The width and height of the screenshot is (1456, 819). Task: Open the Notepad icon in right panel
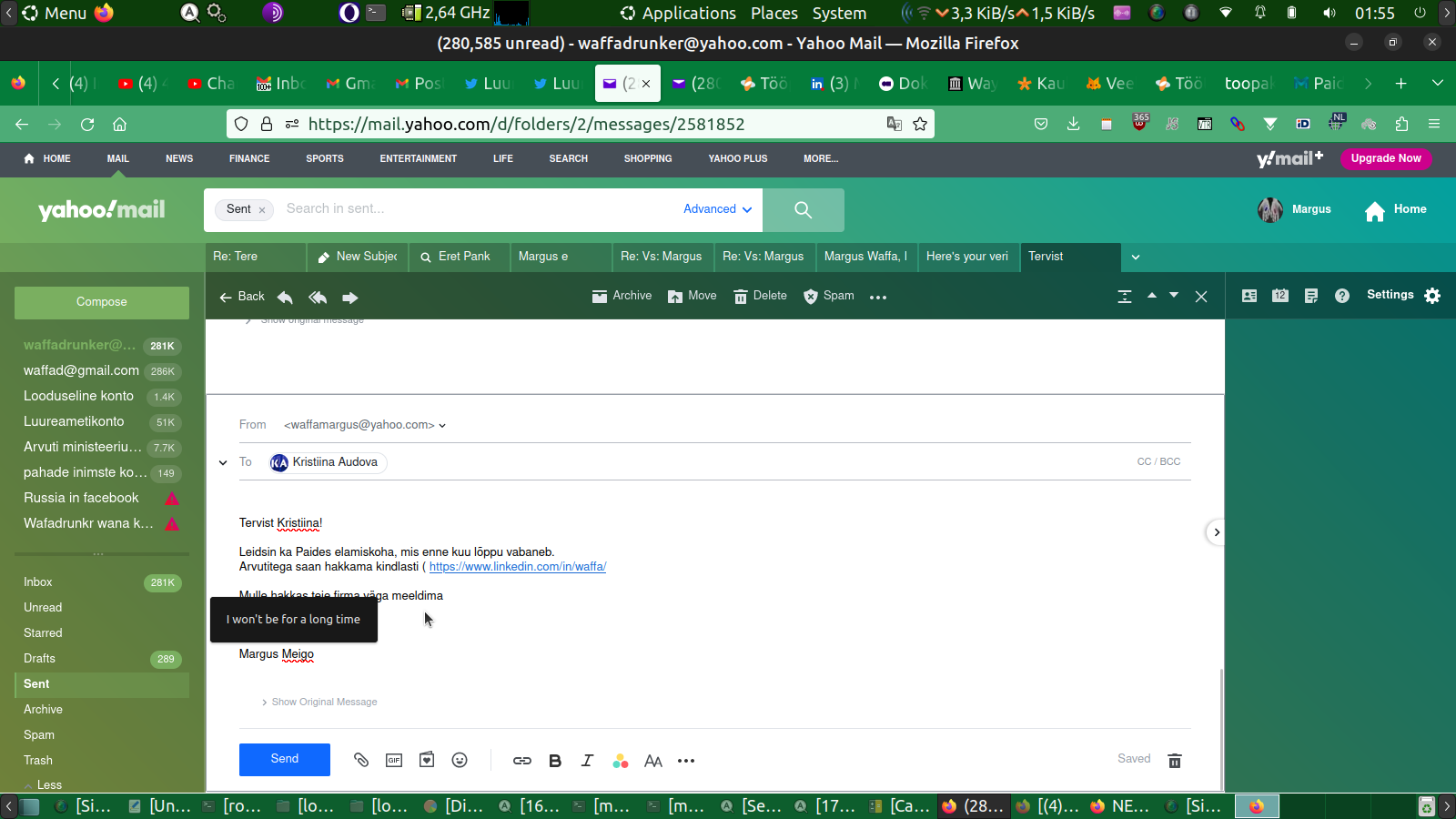point(1311,296)
